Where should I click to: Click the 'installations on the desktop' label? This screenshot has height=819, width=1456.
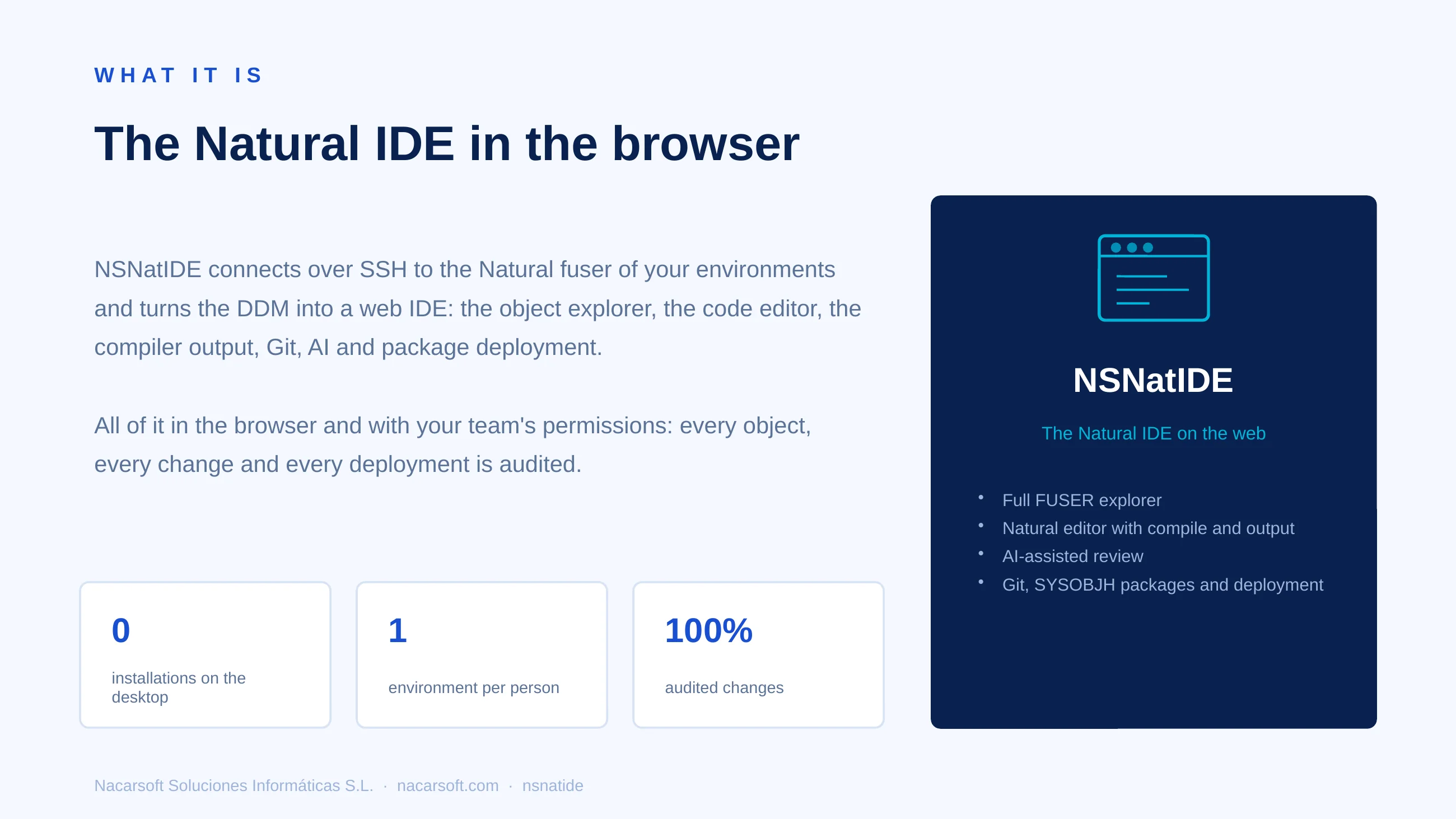(x=179, y=687)
